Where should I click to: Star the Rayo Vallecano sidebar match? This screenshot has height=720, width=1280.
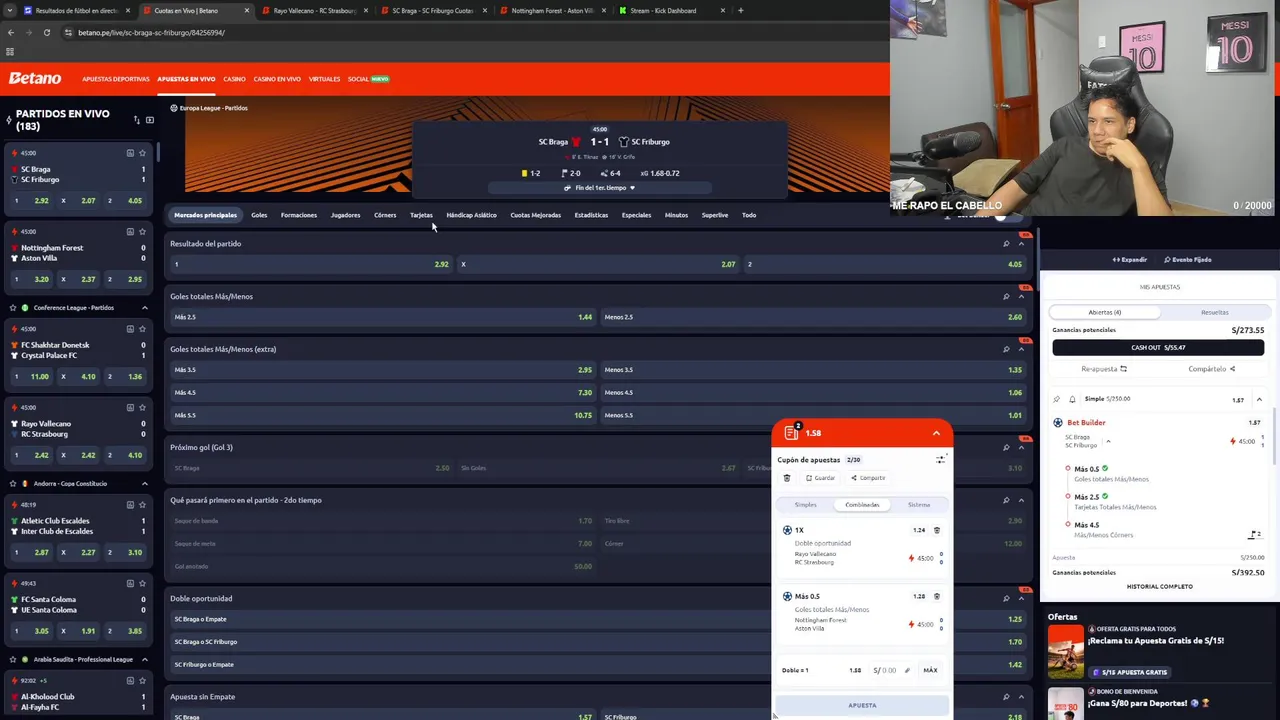point(143,407)
